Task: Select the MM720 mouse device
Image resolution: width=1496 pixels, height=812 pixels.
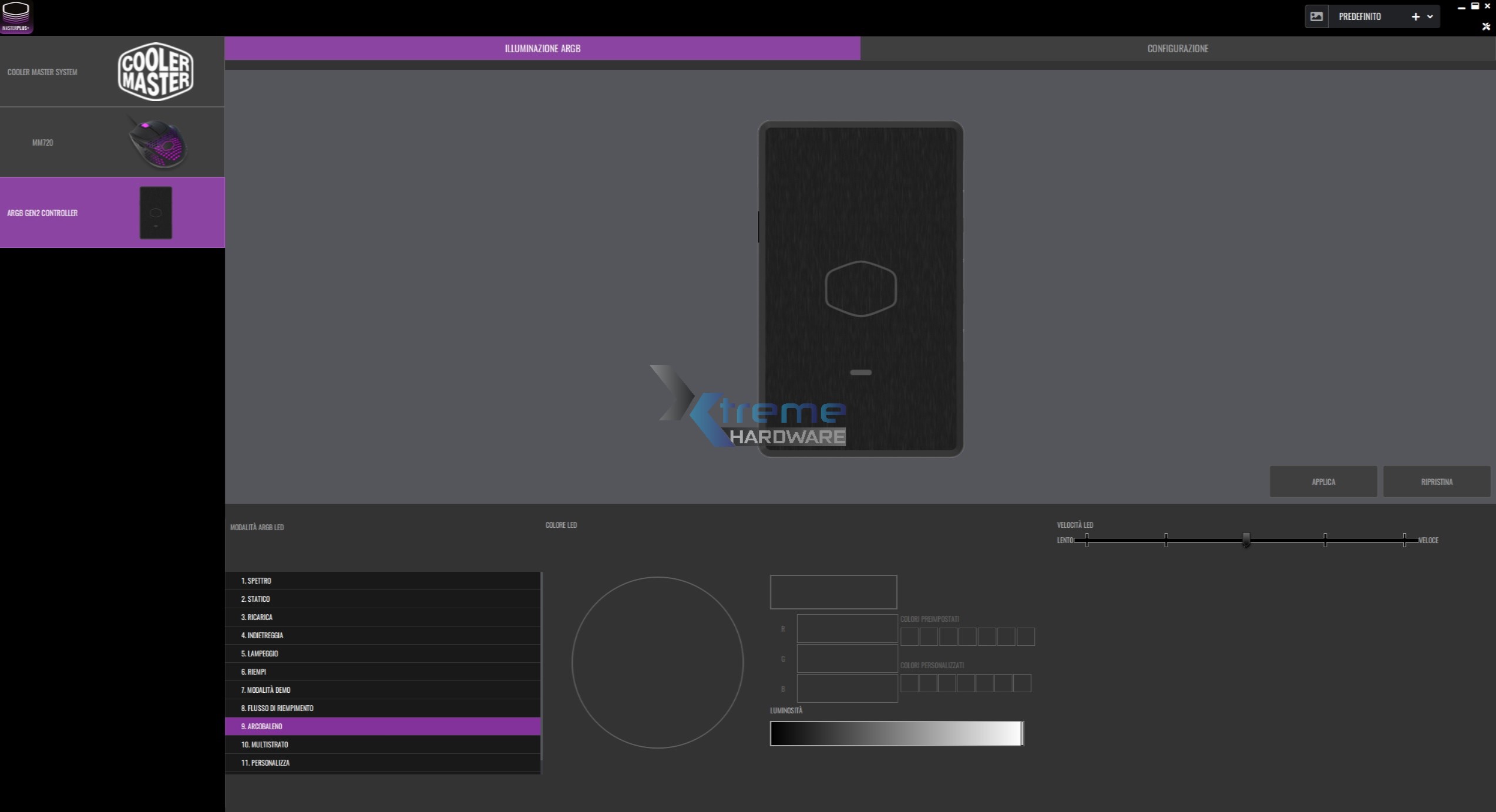Action: click(x=112, y=142)
